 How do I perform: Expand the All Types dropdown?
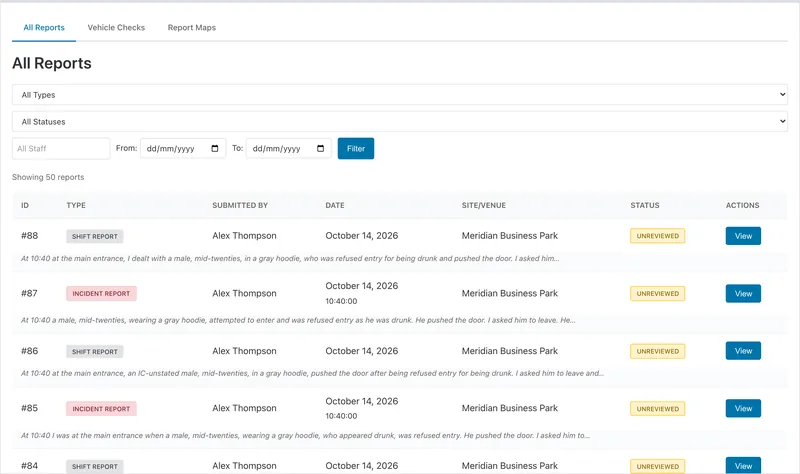click(x=400, y=95)
